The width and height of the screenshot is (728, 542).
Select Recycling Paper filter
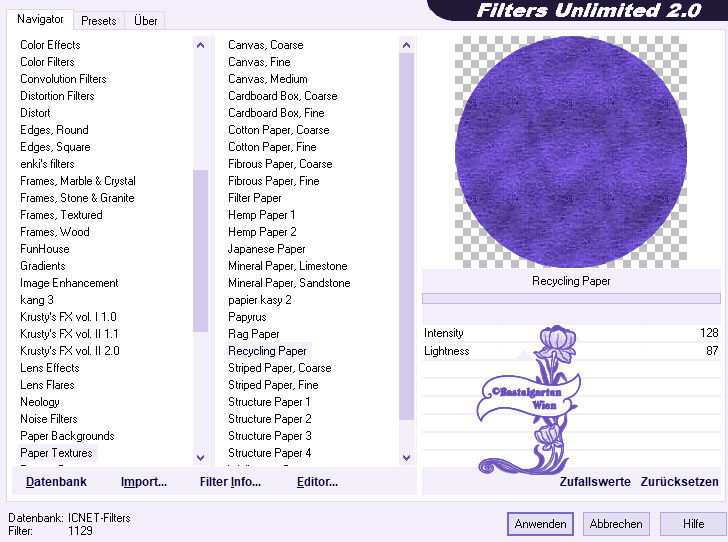267,351
